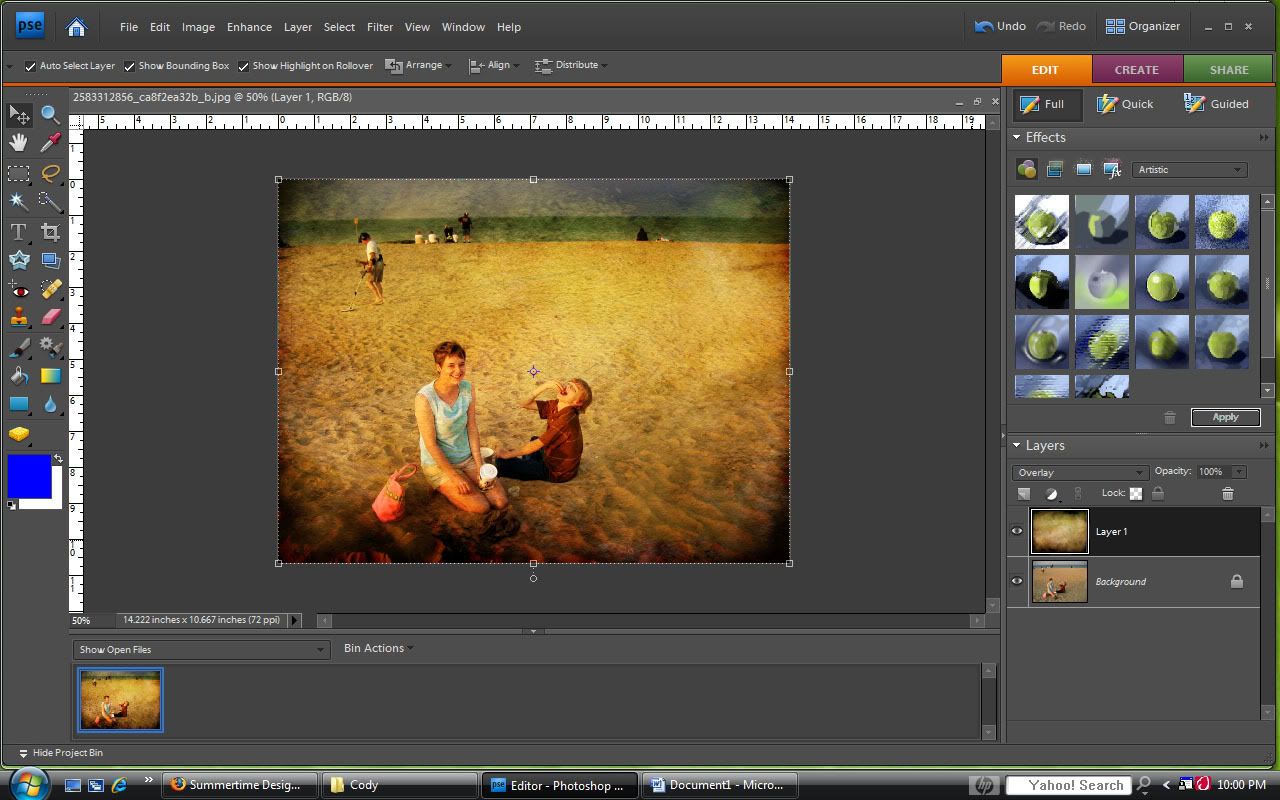This screenshot has height=800, width=1280.
Task: Delete Layer 1 with the Layers trash icon
Action: (1228, 493)
